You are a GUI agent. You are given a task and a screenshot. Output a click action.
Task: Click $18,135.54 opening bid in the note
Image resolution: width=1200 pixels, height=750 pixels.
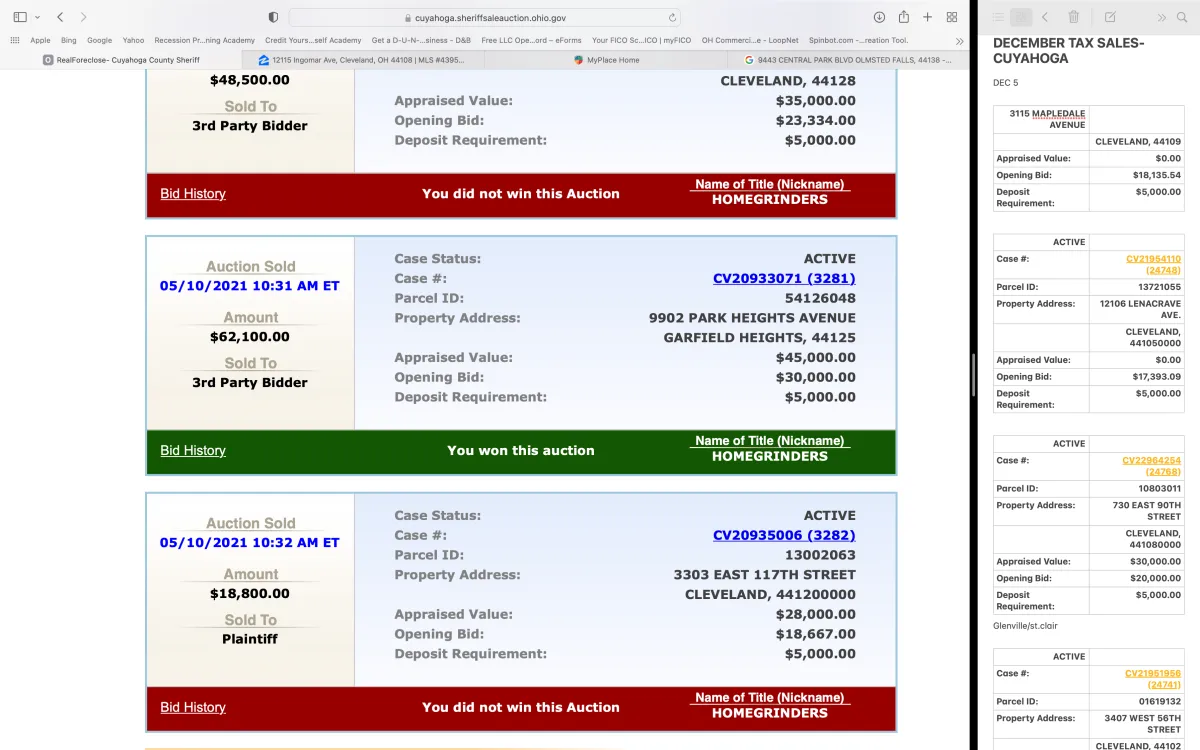pyautogui.click(x=1156, y=175)
